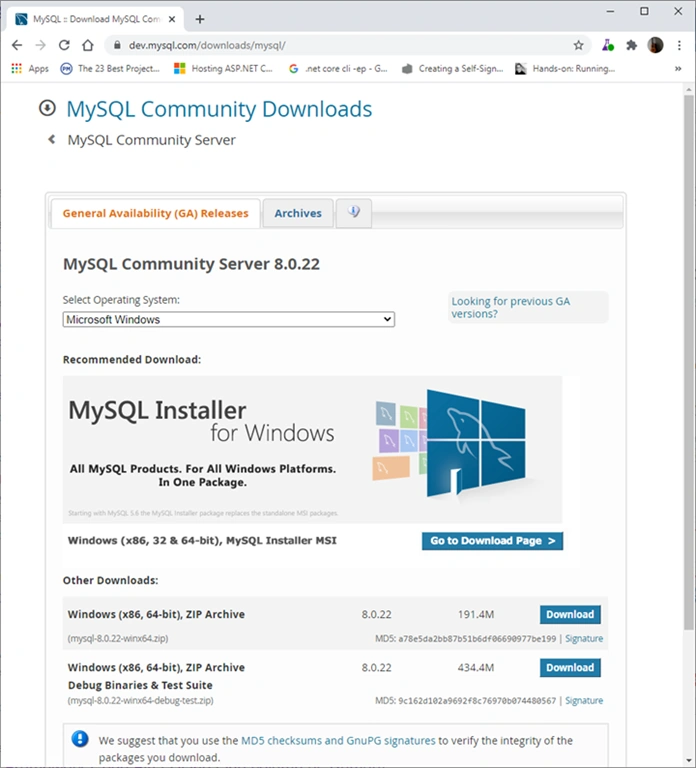Click MD5 value 9c162d102a9692f8c76970b074480567
Image resolution: width=696 pixels, height=768 pixels.
477,701
